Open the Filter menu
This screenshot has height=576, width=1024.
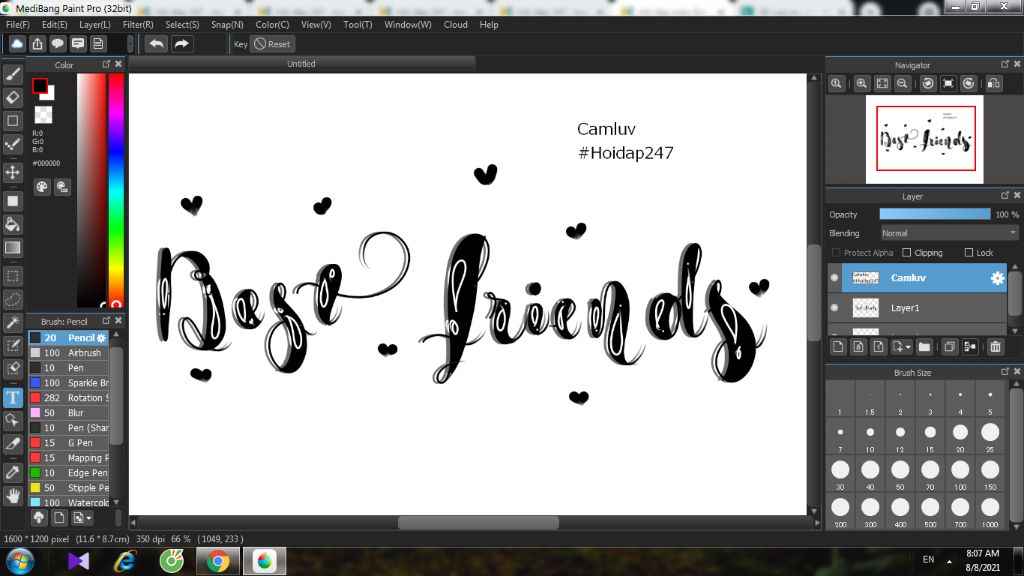138,25
